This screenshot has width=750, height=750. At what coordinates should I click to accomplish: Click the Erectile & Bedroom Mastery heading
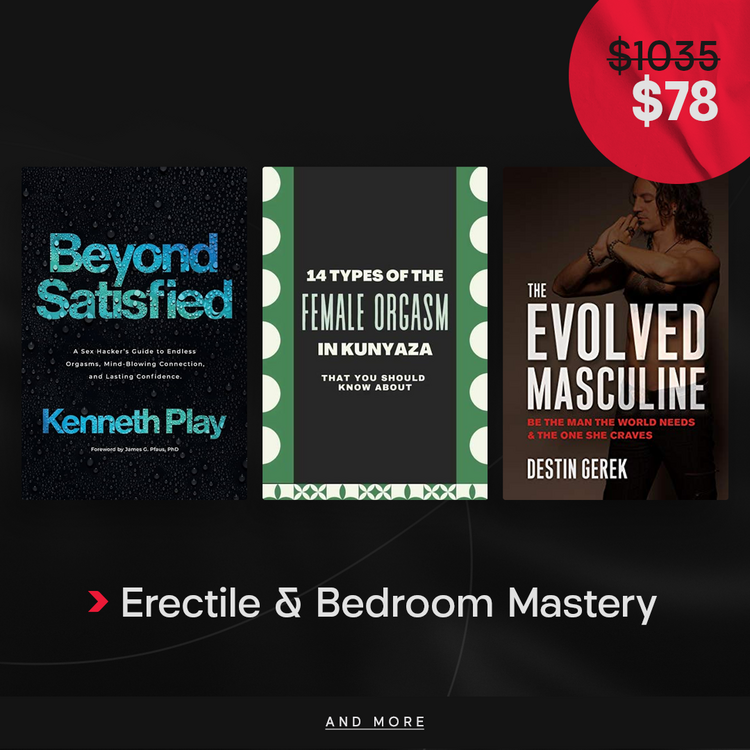[389, 604]
